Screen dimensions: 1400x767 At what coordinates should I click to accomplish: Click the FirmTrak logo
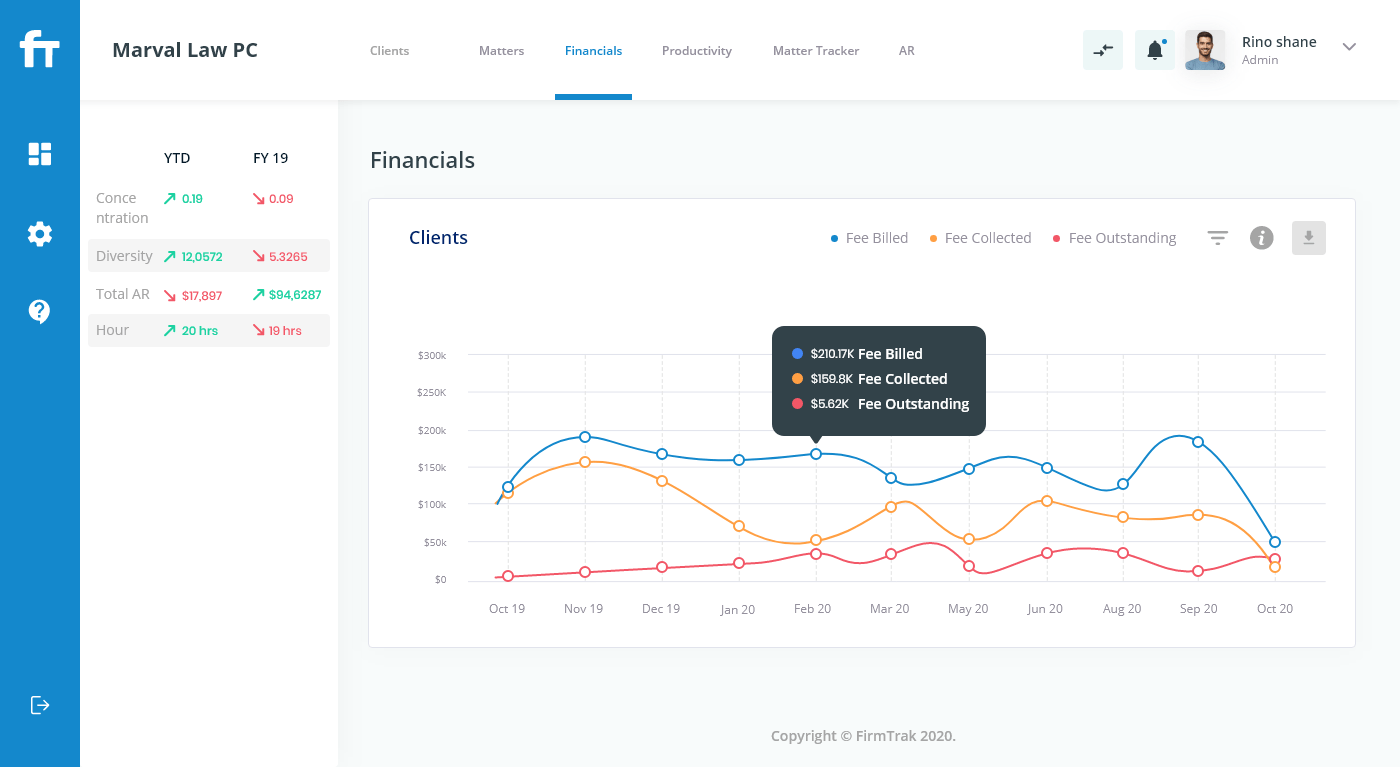(39, 49)
